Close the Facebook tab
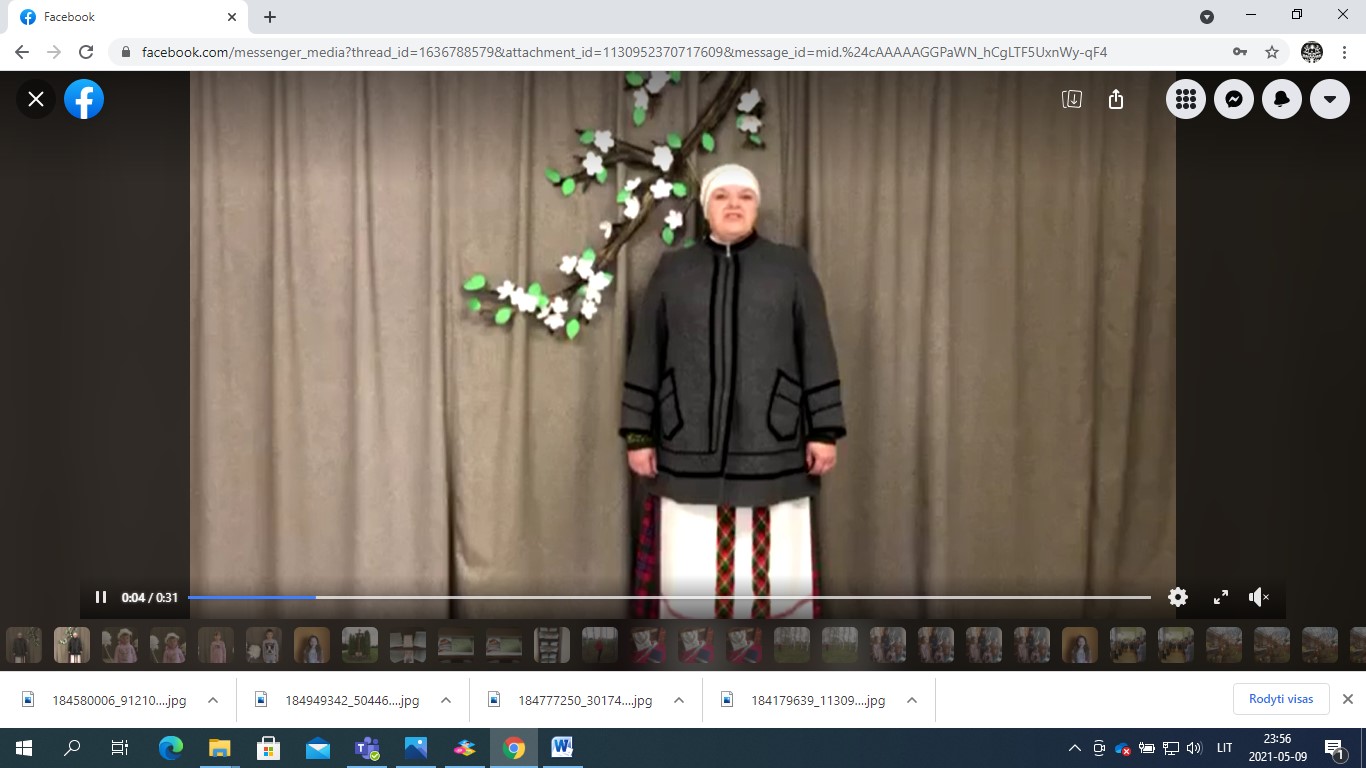The image size is (1366, 768). pyautogui.click(x=233, y=17)
